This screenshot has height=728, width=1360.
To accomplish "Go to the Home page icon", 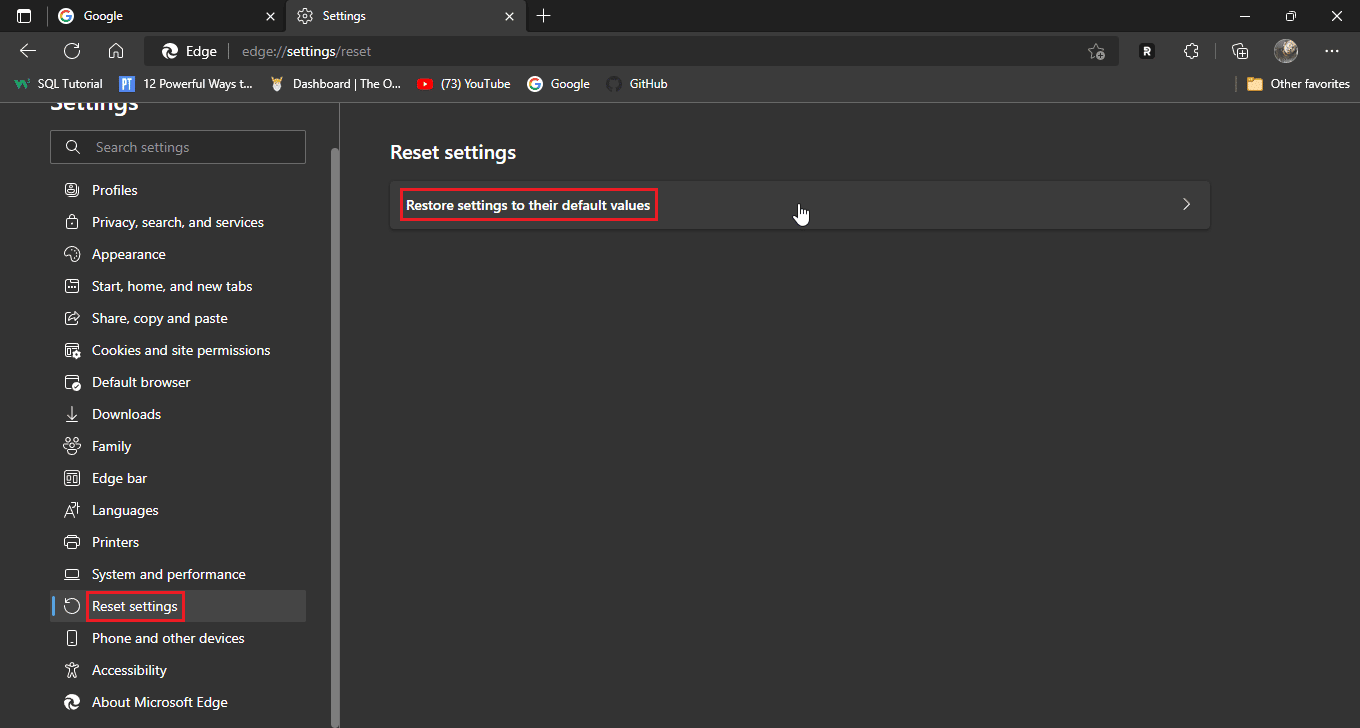I will (116, 51).
